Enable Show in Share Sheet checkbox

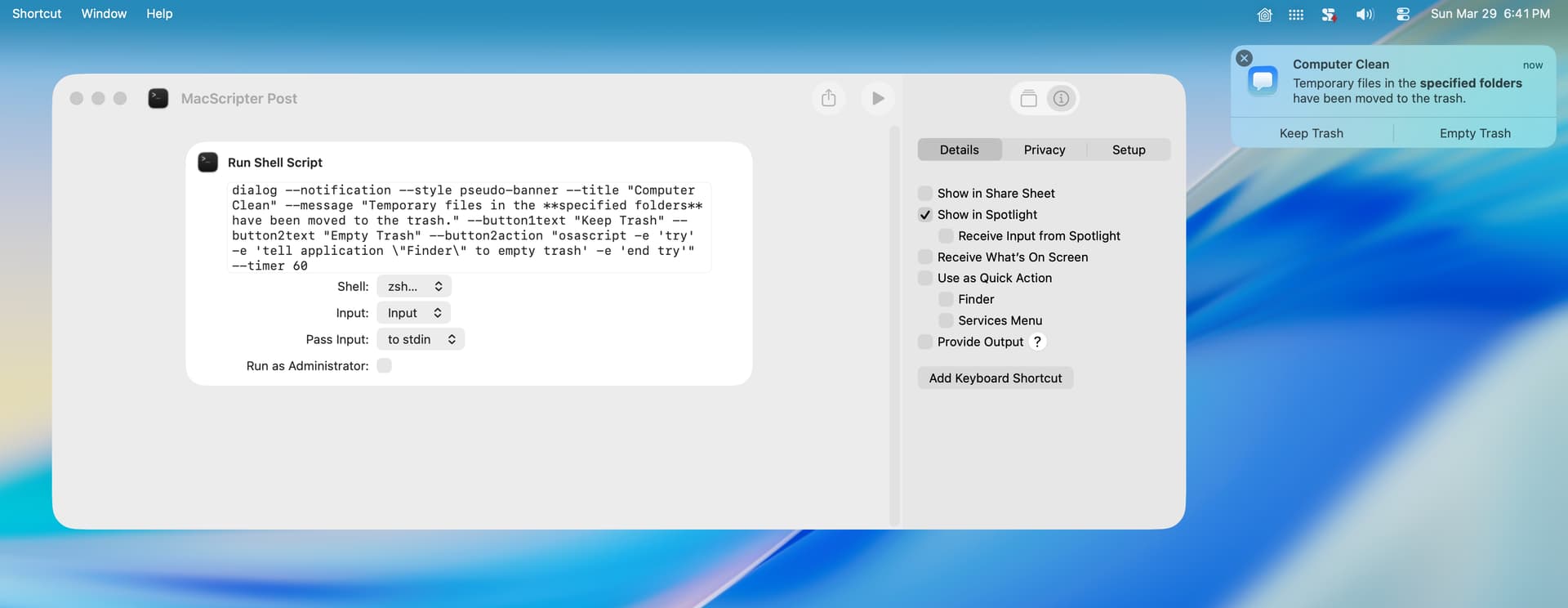click(x=925, y=194)
